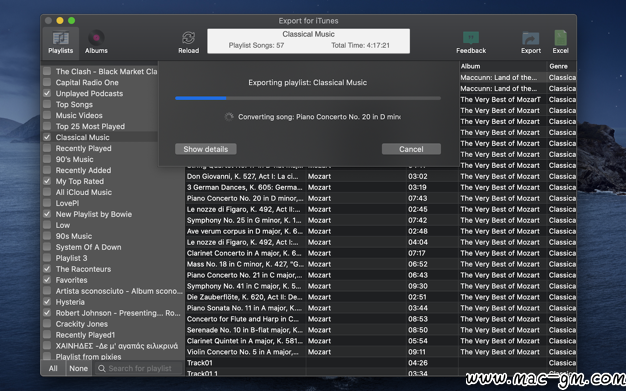This screenshot has width=626, height=391.
Task: Check the Music Videos checkbox
Action: [47, 115]
